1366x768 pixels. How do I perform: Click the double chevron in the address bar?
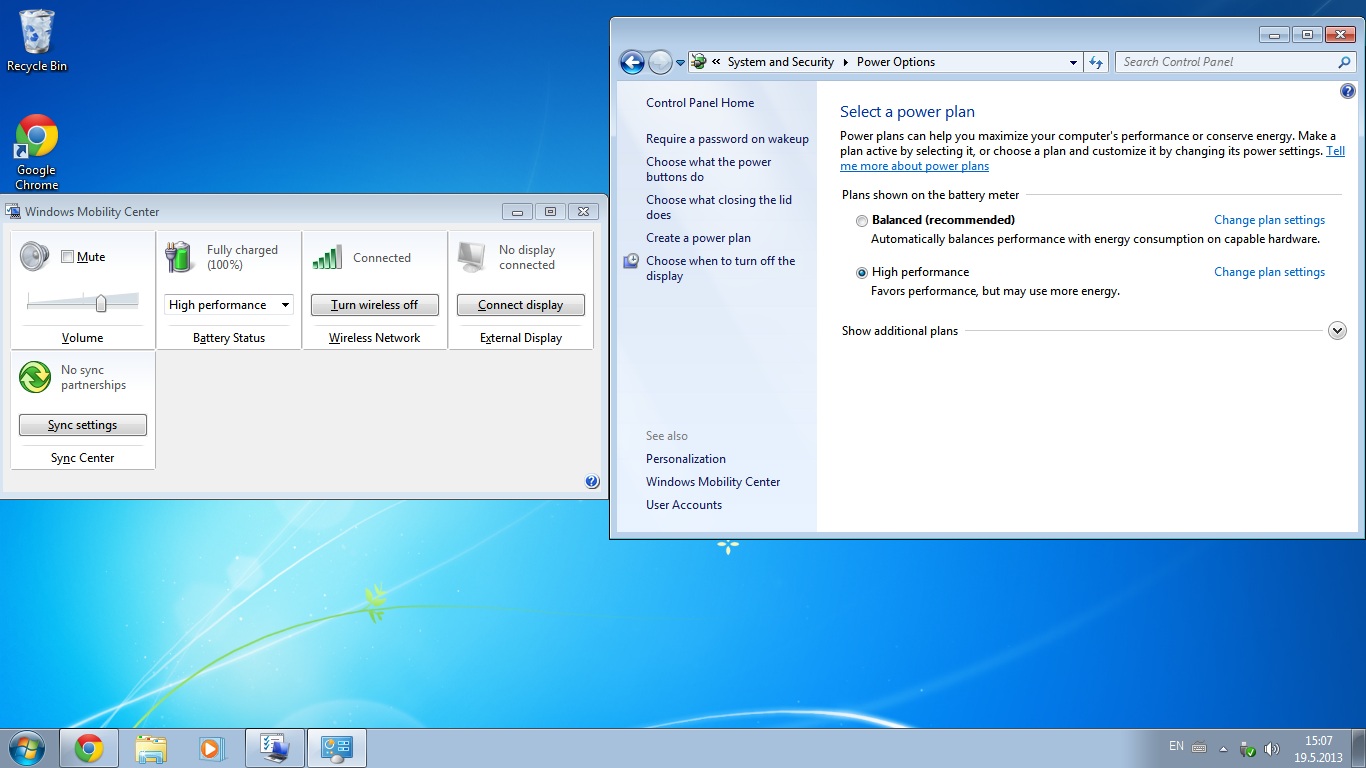(716, 62)
